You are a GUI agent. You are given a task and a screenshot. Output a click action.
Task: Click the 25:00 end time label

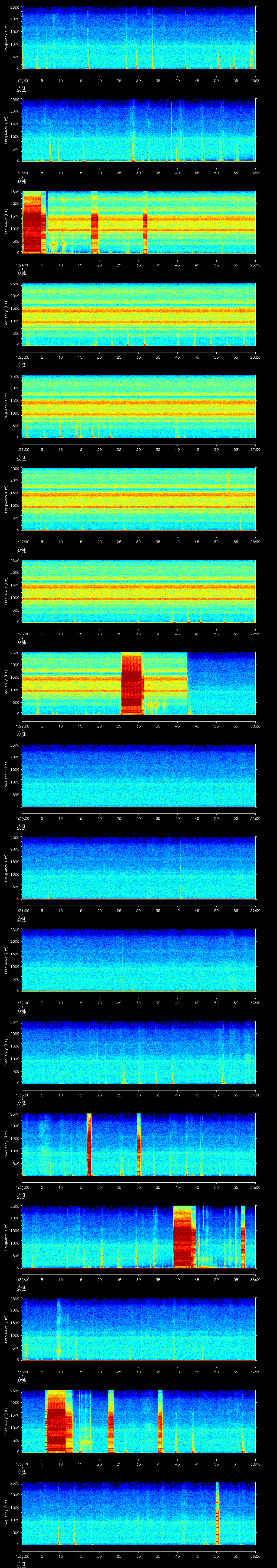[255, 265]
